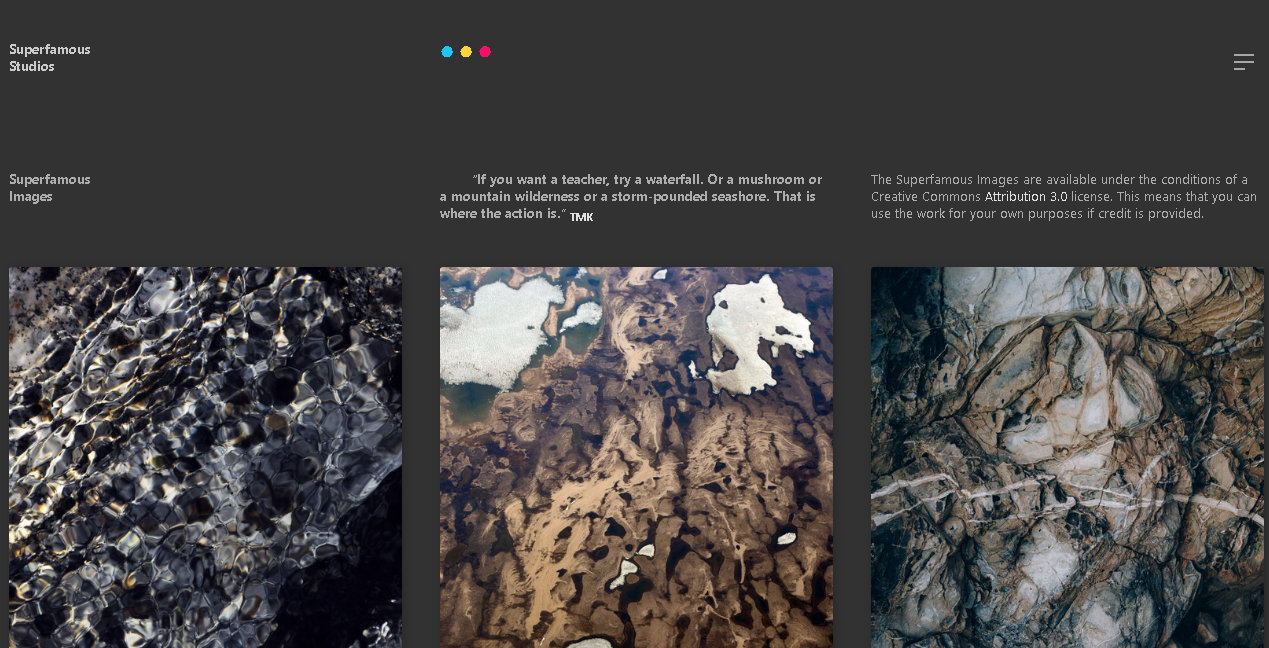Click the "Superfamous Images" heading
1269x648 pixels.
click(x=50, y=188)
